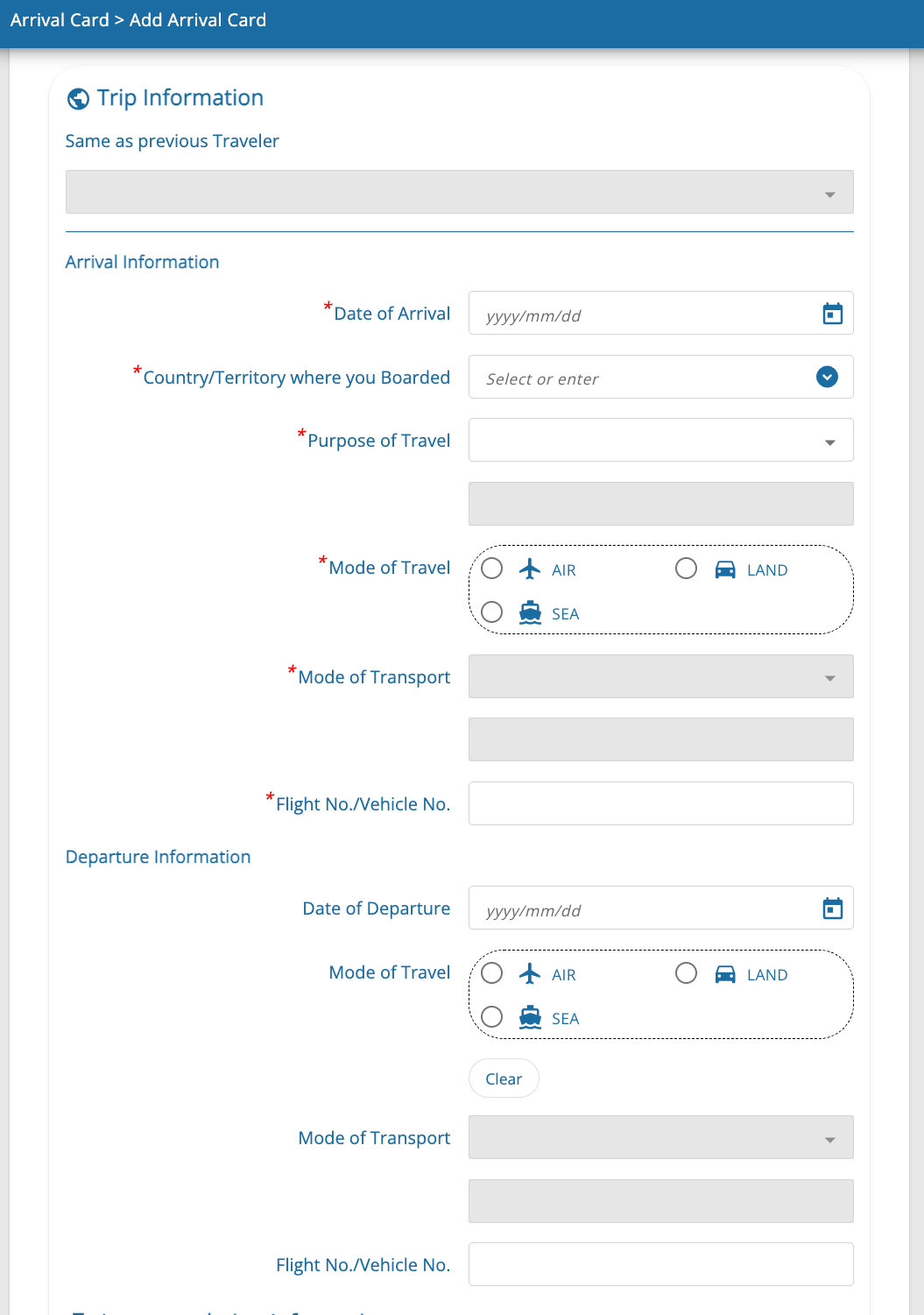
Task: Open Country/Territory where you Boarded dropdown arrow
Action: 827,377
